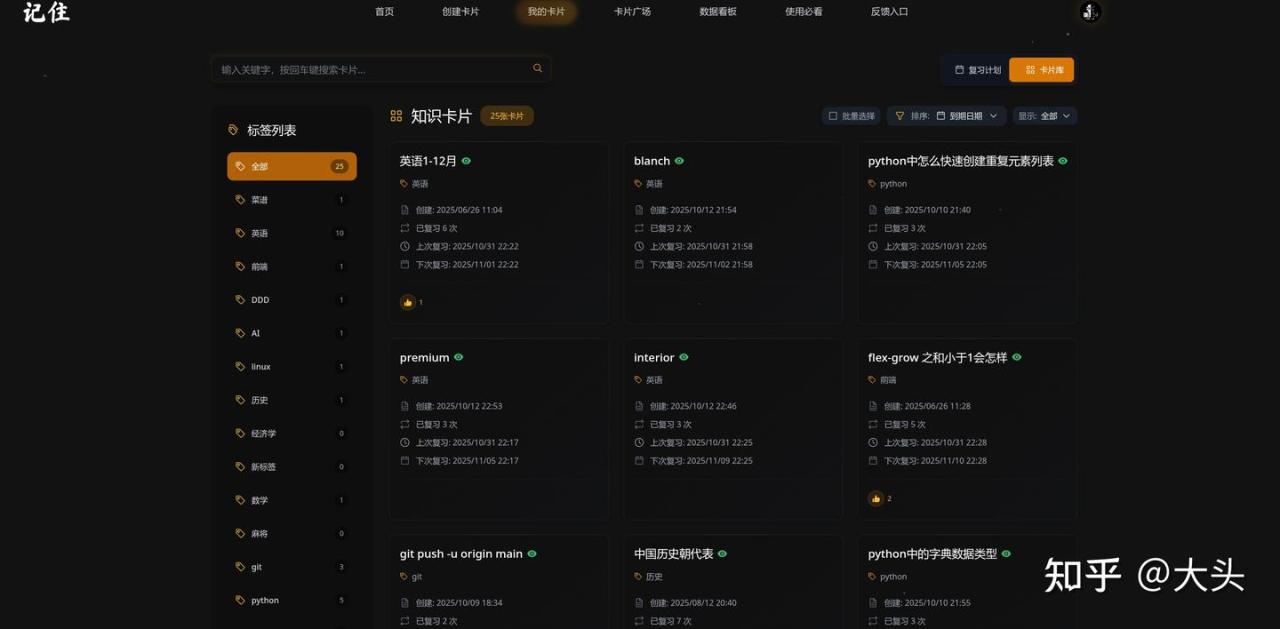
Task: Go to 卡片广场 in the top navigation
Action: click(632, 12)
